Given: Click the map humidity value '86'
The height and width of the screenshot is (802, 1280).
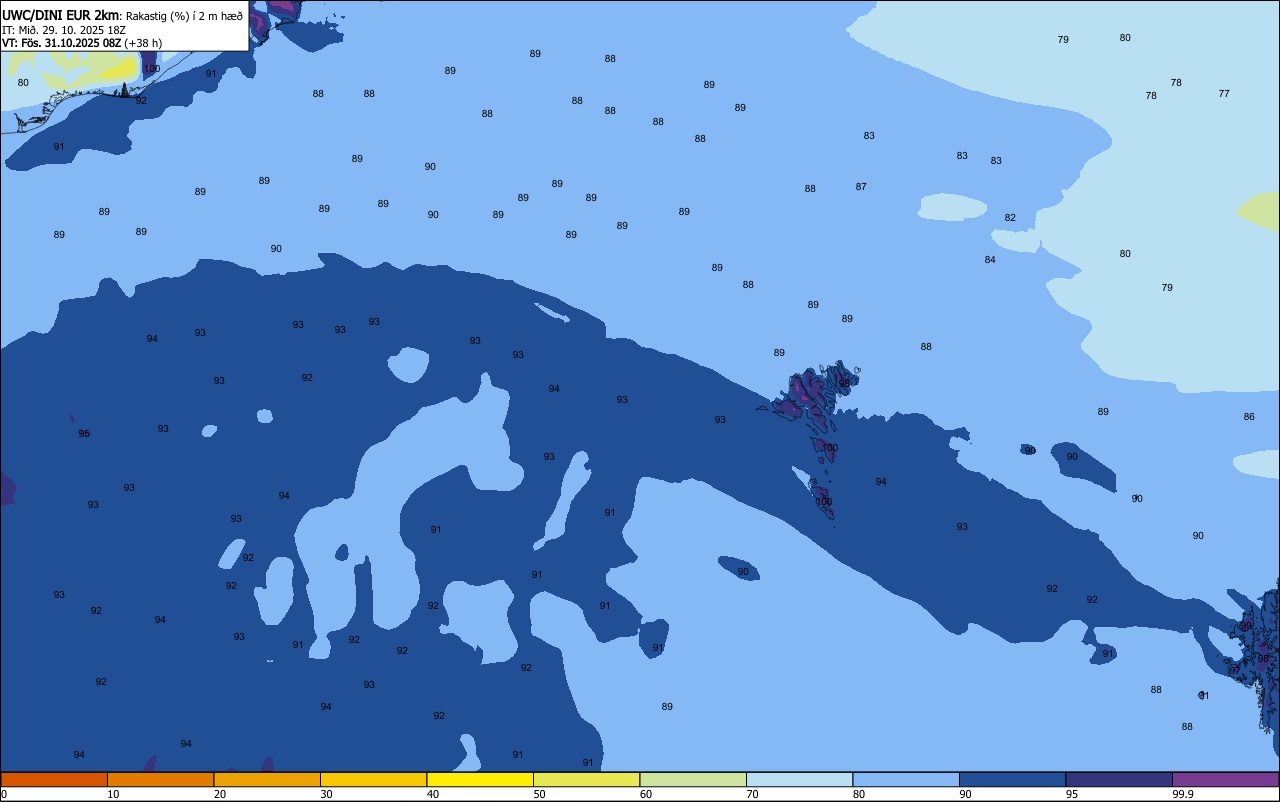Looking at the screenshot, I should [1249, 417].
